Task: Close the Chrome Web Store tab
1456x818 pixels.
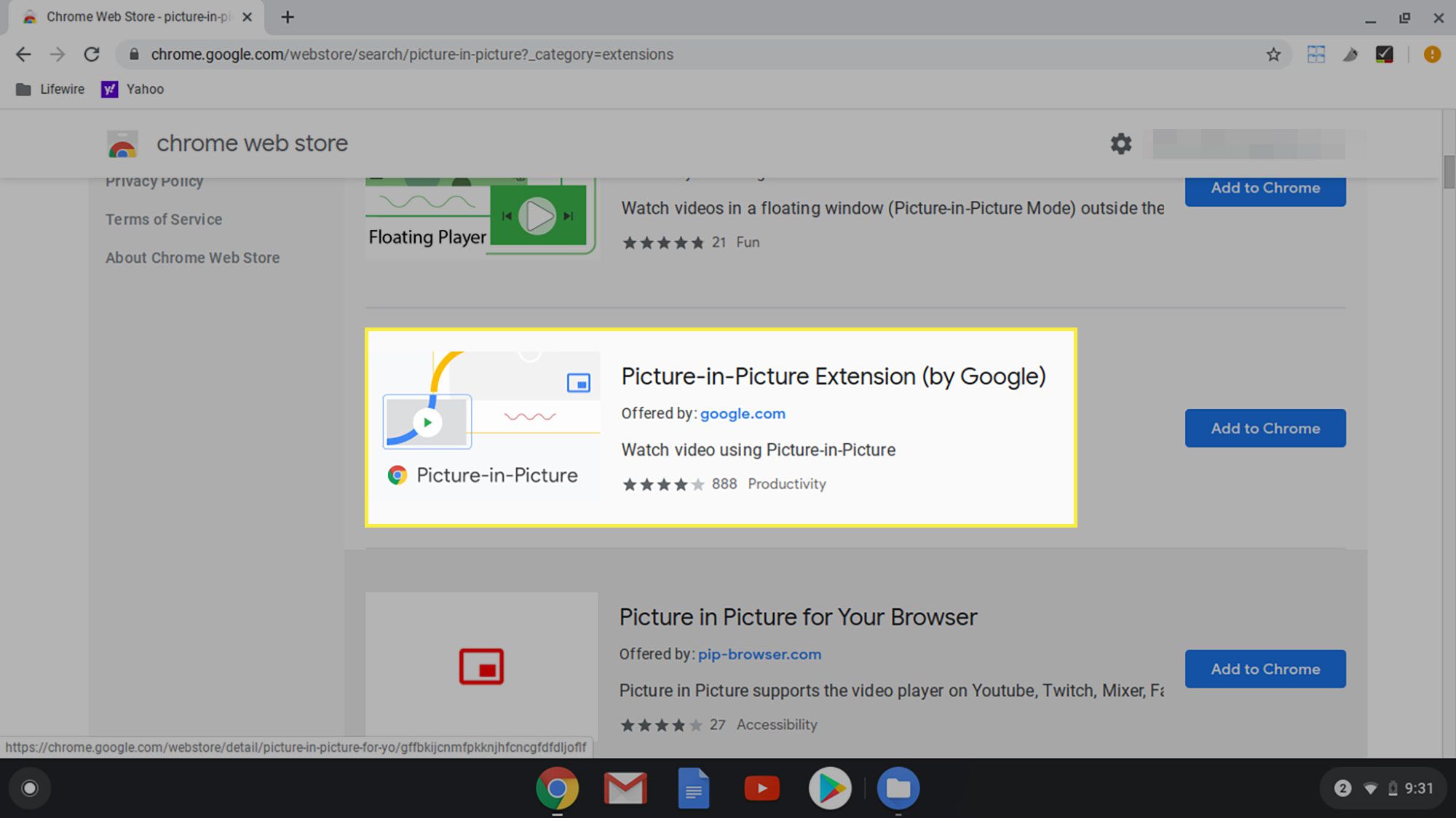Action: point(247,17)
